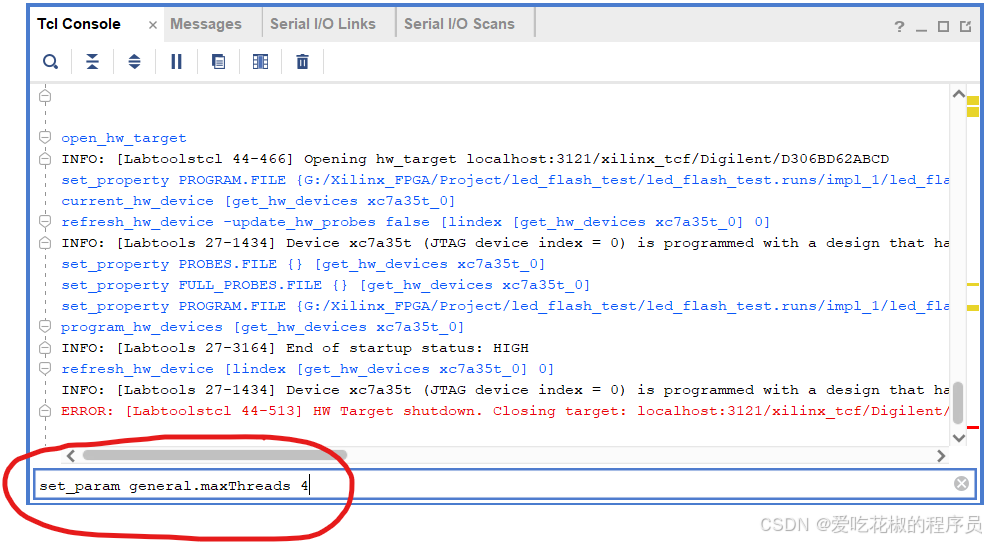Collapse the program_hw_devices fold marker
986x542 pixels.
pos(45,326)
